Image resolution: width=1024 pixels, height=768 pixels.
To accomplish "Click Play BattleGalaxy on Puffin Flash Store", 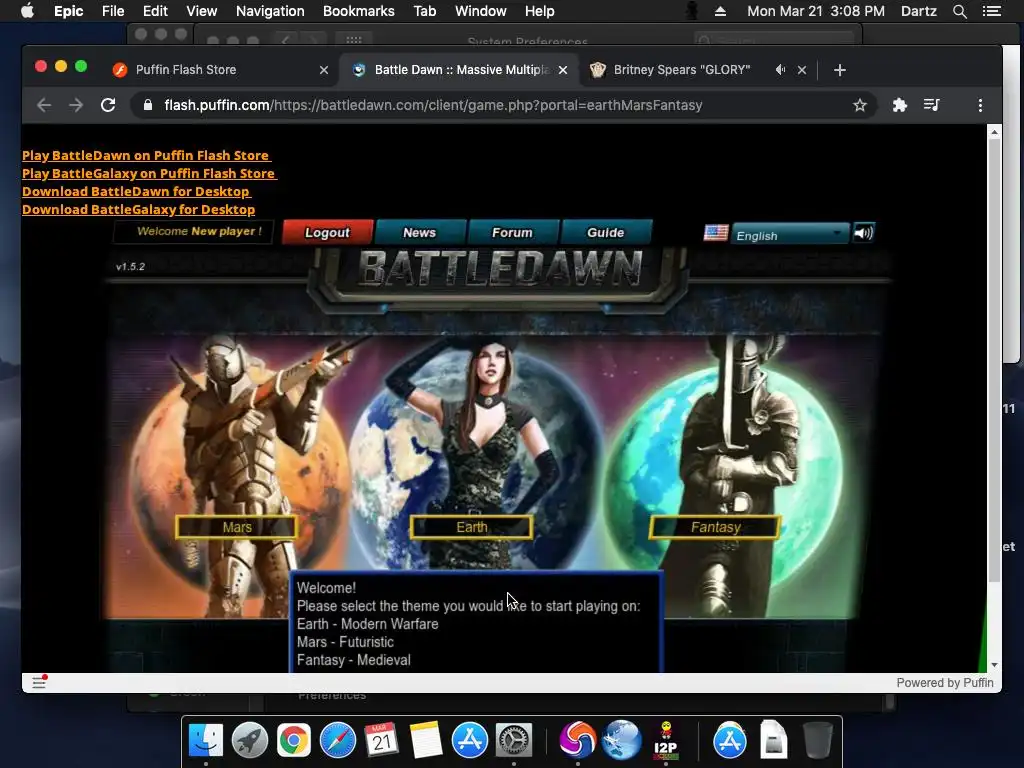I will click(149, 174).
